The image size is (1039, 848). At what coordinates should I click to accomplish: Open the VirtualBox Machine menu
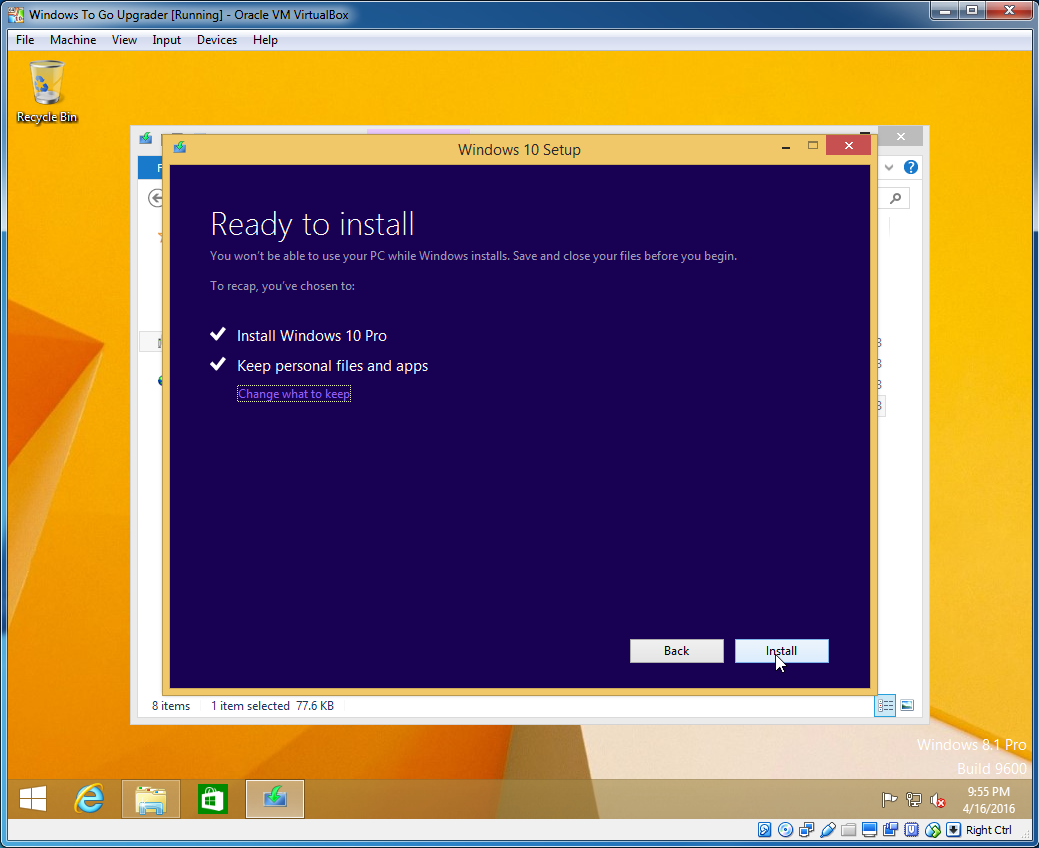click(73, 40)
